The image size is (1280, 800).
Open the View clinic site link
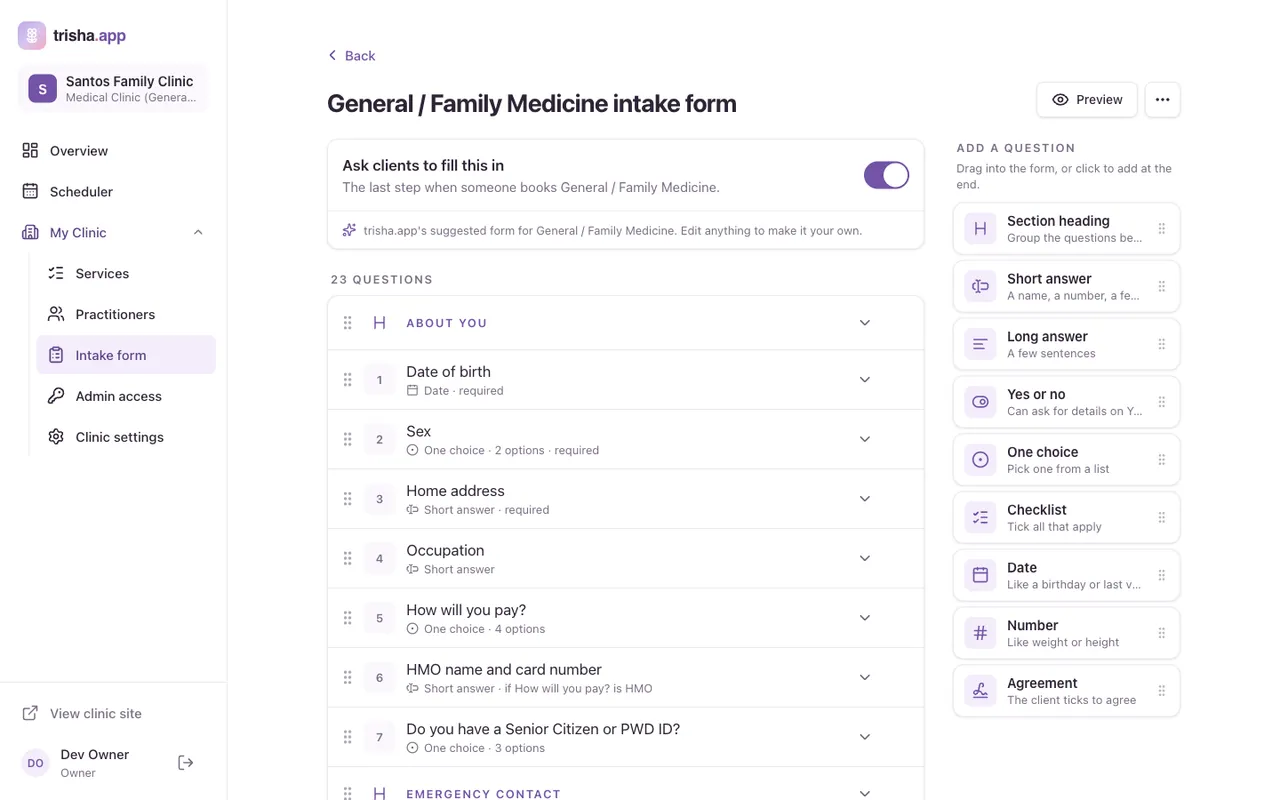83,714
